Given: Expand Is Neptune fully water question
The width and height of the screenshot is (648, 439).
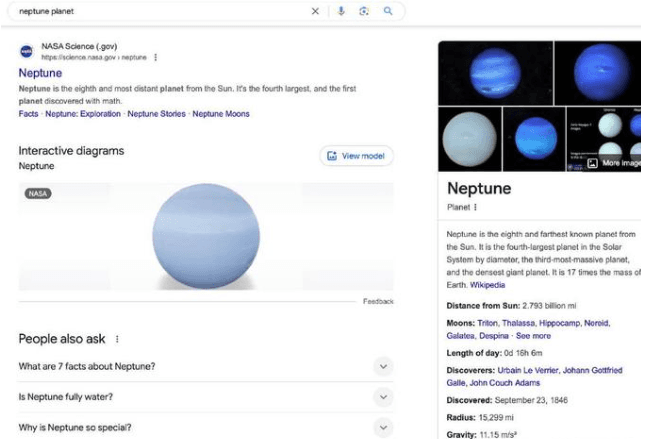Looking at the screenshot, I should 205,397.
